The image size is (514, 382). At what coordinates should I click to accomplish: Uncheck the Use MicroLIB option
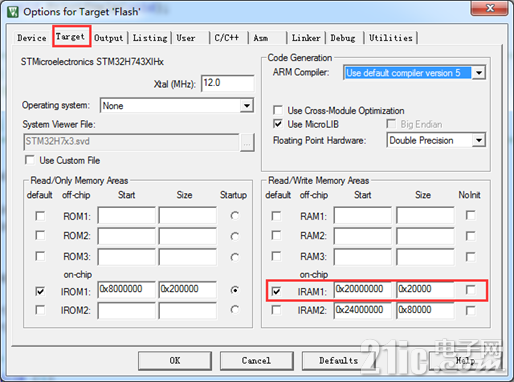click(278, 124)
